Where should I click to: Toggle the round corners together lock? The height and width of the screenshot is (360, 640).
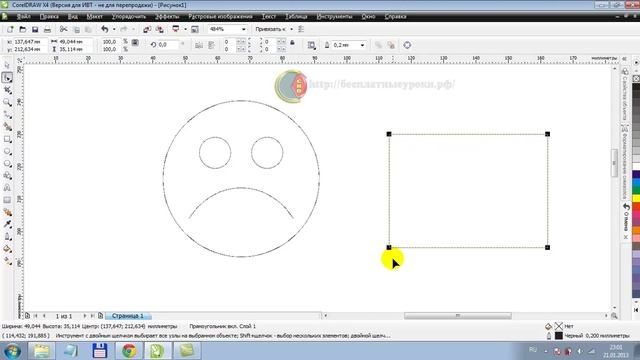(292, 42)
